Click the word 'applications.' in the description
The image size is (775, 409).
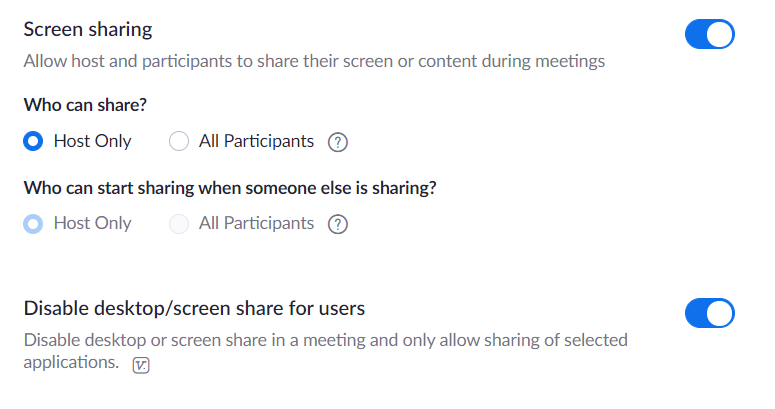click(x=71, y=363)
